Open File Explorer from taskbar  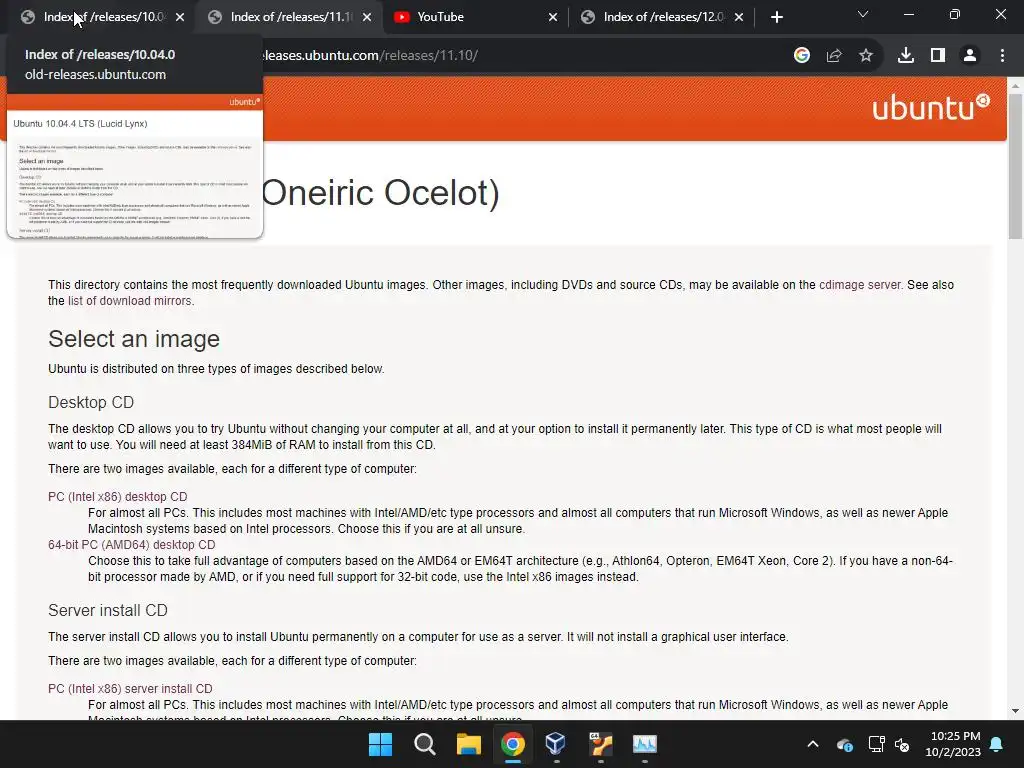click(469, 744)
